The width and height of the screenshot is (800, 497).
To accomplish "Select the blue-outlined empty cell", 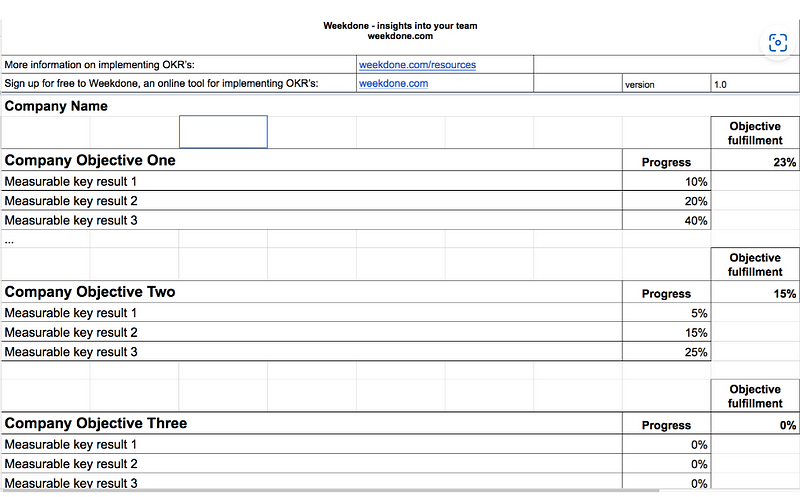I will pyautogui.click(x=223, y=132).
